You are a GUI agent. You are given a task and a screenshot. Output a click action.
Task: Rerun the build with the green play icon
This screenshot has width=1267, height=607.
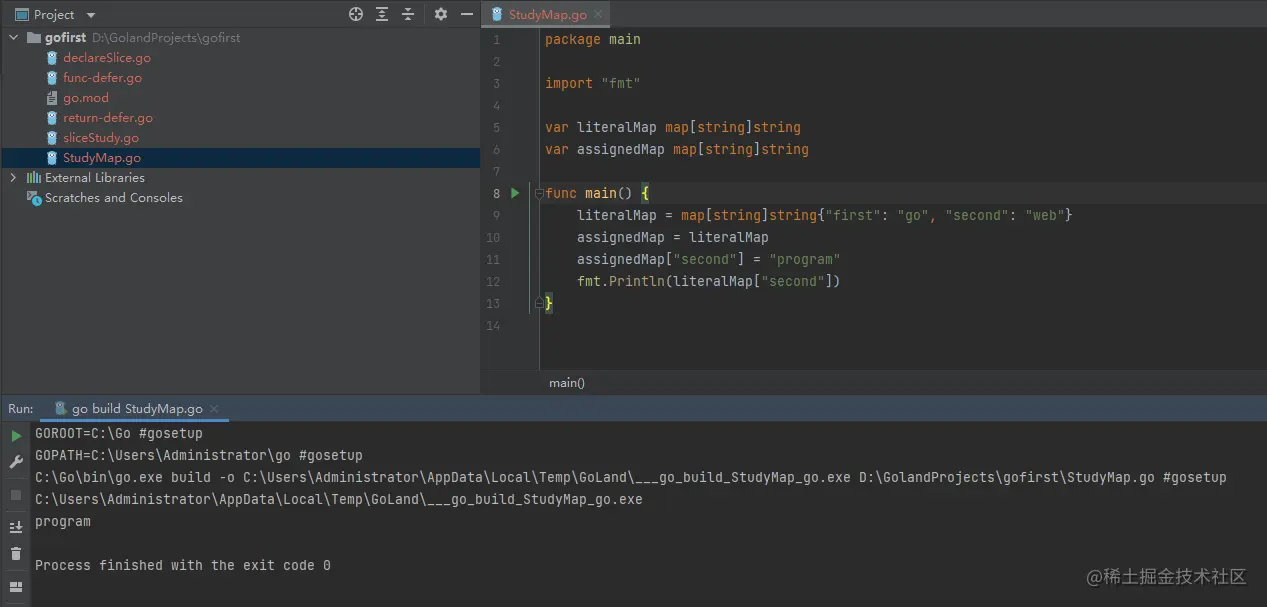[x=16, y=436]
